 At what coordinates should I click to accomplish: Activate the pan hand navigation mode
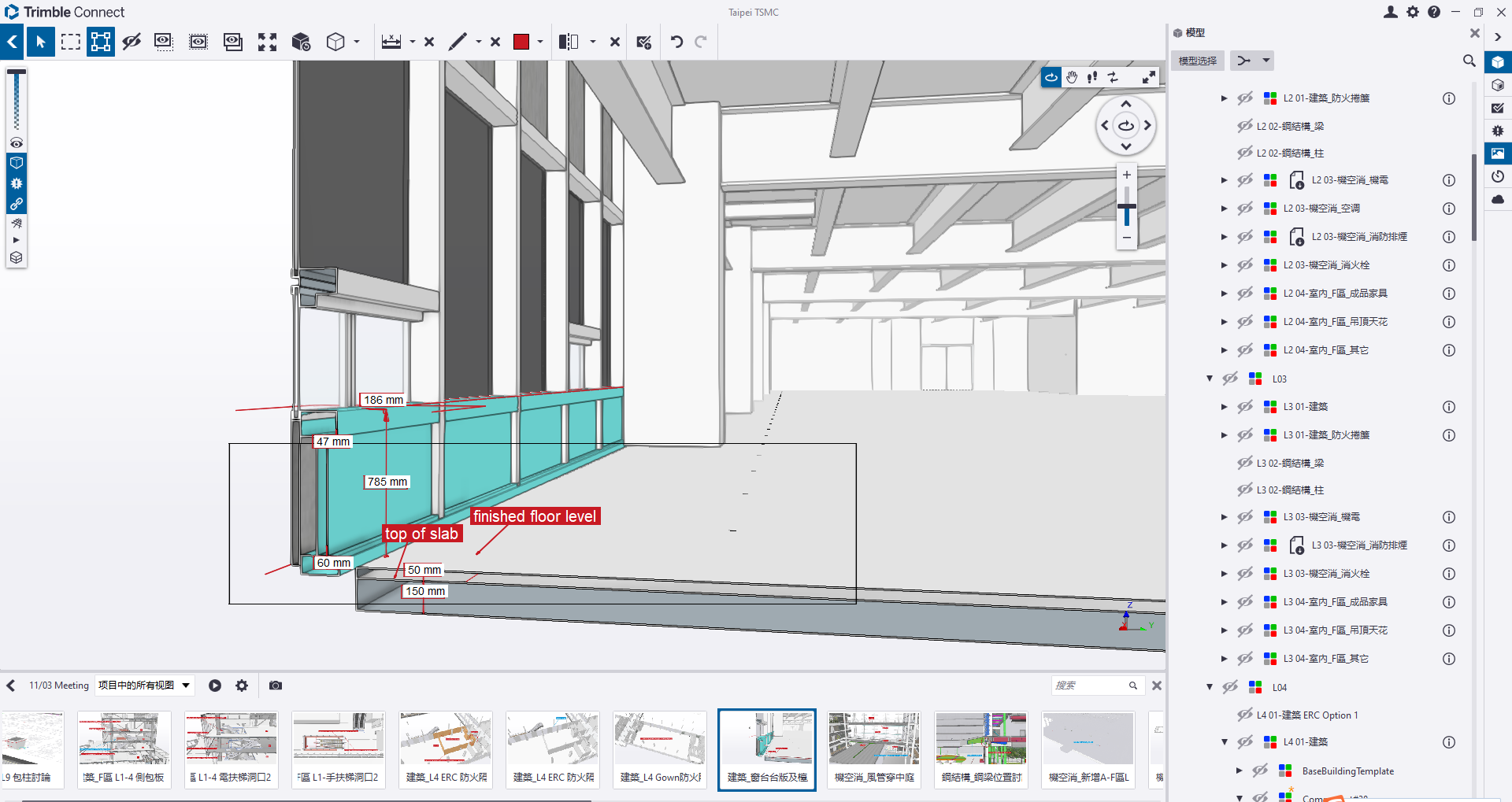tap(1072, 77)
